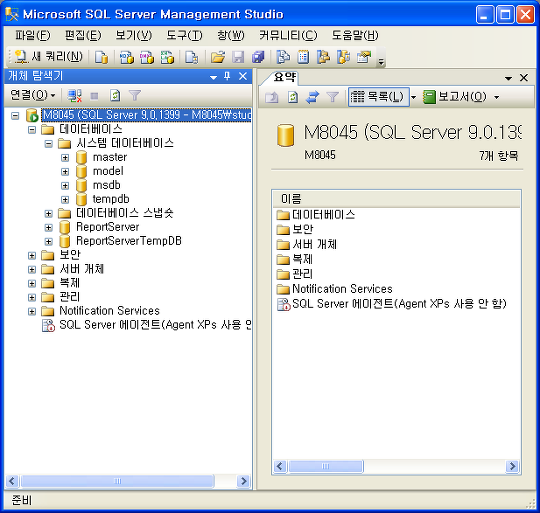Close the 개체 탐색기 panel
540x513 pixels.
pyautogui.click(x=243, y=76)
